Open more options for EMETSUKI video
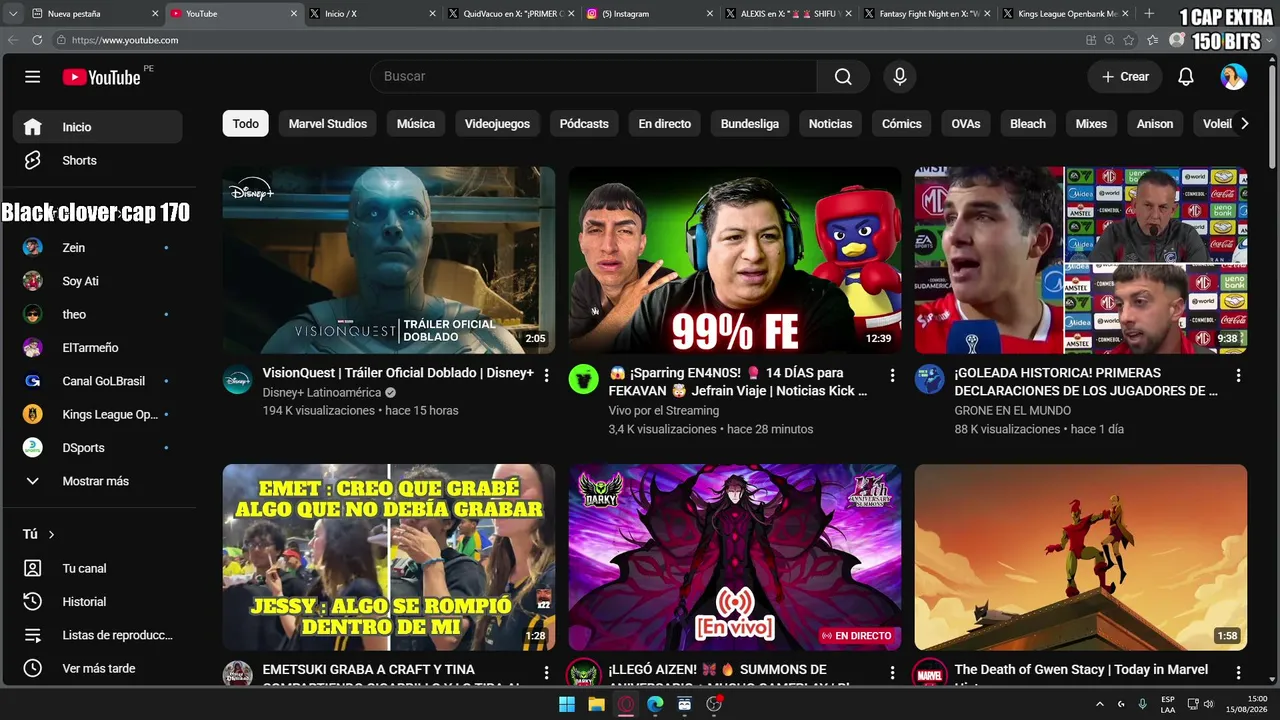Viewport: 1280px width, 720px height. click(546, 672)
